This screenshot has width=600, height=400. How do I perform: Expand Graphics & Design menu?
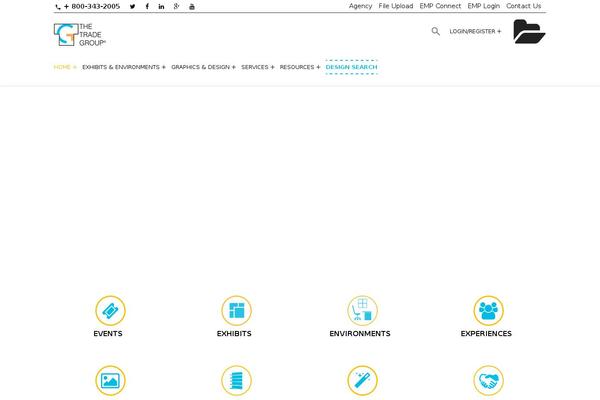pyautogui.click(x=203, y=67)
